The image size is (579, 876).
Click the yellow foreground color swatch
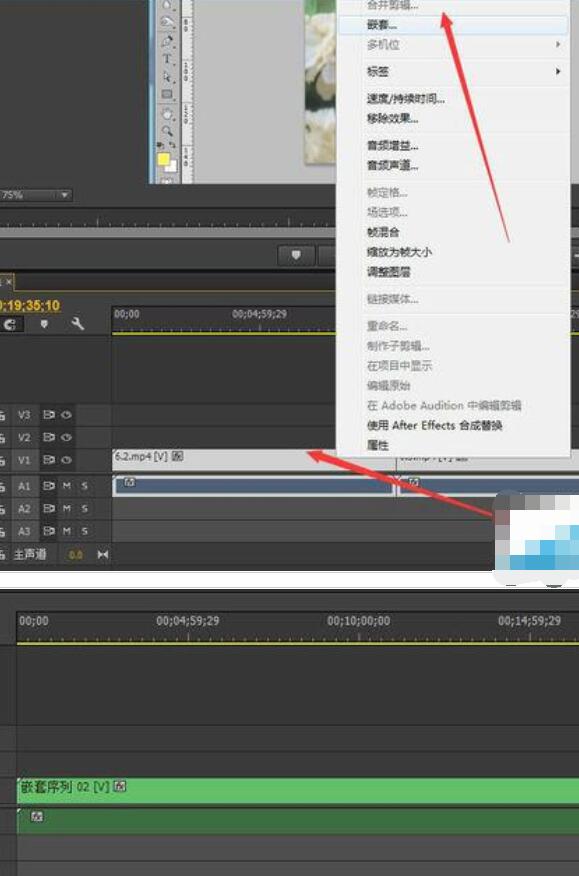[163, 159]
